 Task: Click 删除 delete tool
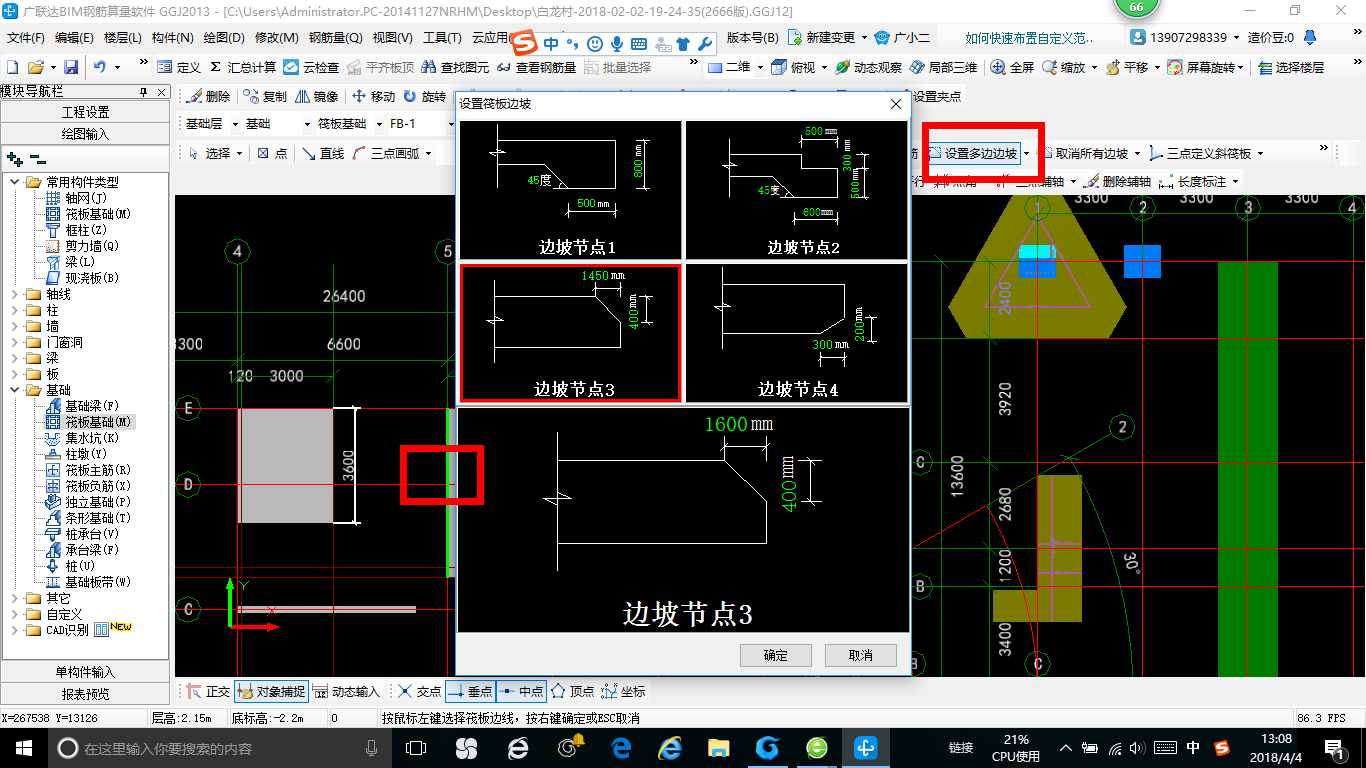pos(208,97)
